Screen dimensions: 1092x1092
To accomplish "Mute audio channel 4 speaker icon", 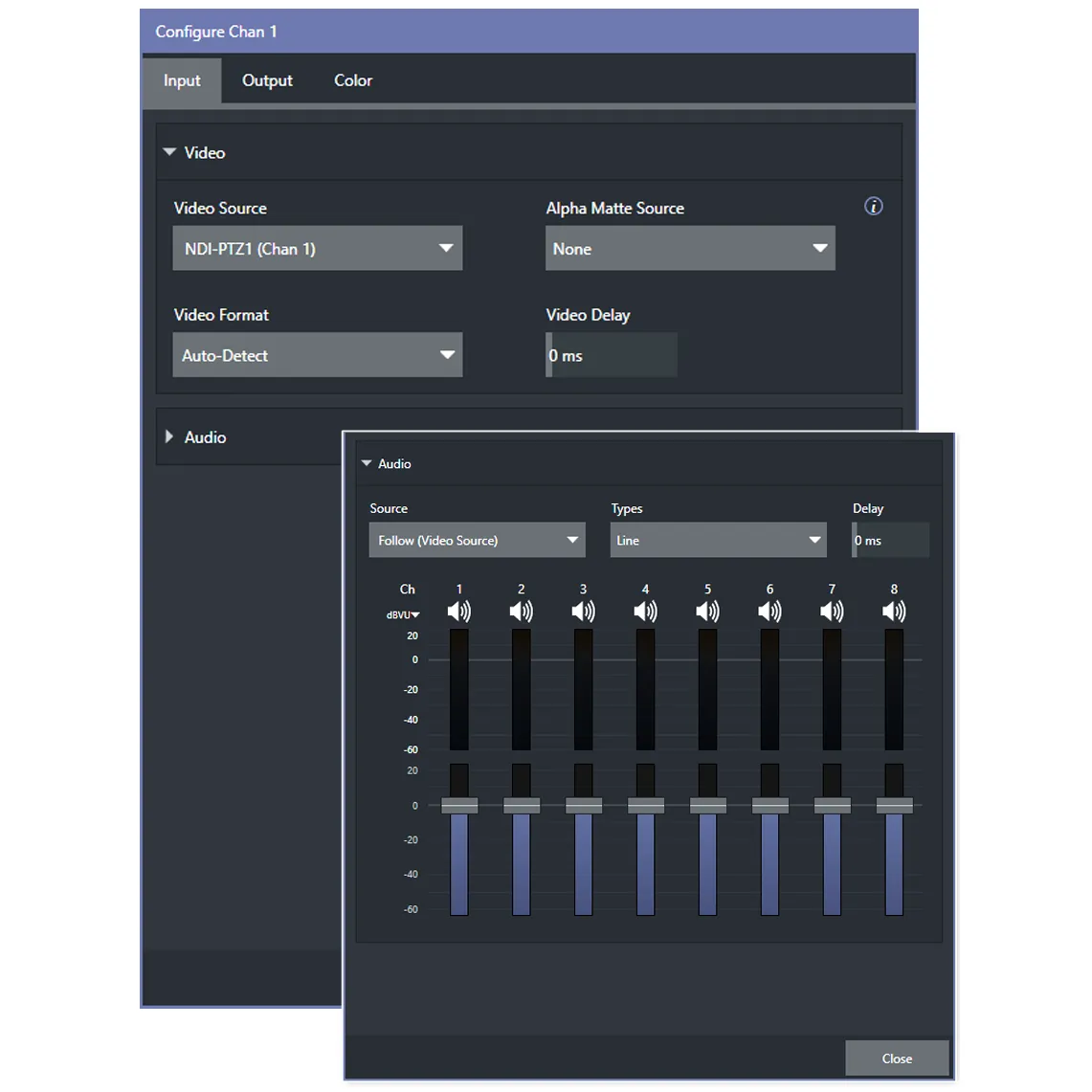I will coord(646,612).
